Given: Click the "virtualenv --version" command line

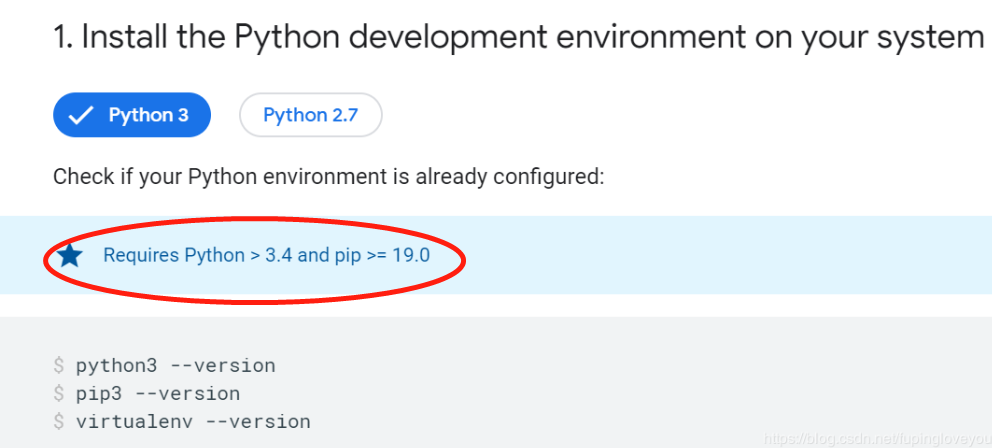Looking at the screenshot, I should (193, 421).
